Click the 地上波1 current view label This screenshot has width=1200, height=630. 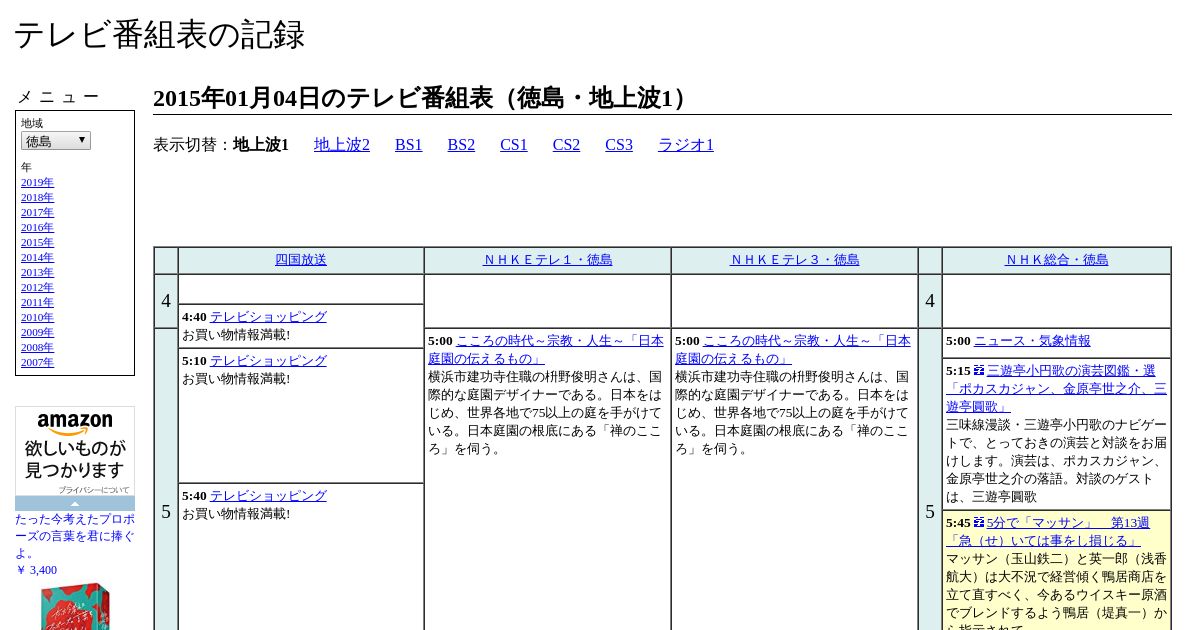click(261, 145)
